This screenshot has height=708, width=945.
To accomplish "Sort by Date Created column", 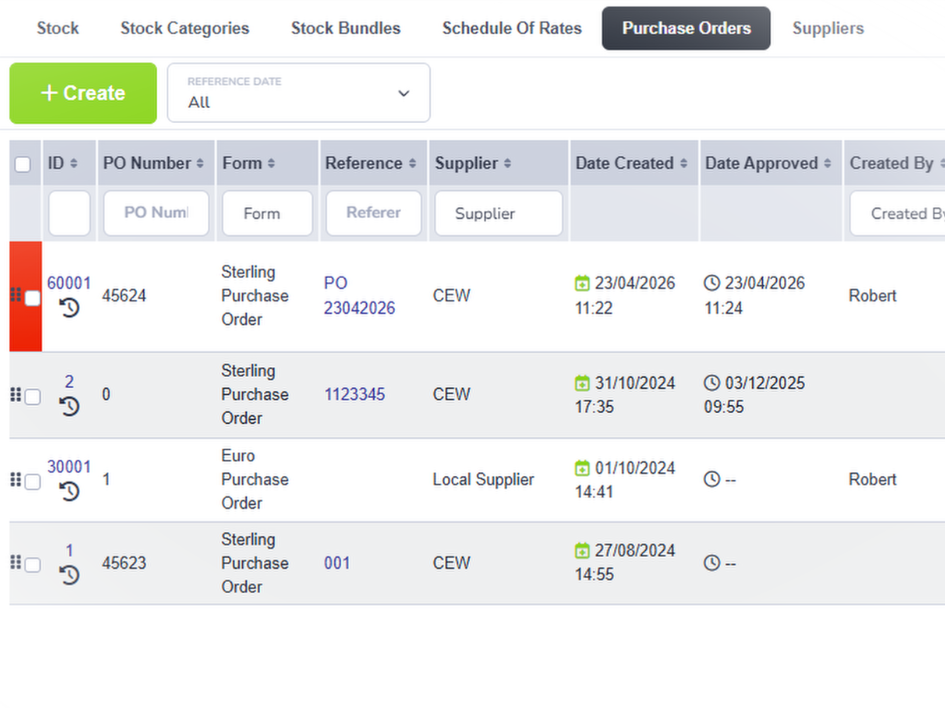I will pyautogui.click(x=683, y=163).
